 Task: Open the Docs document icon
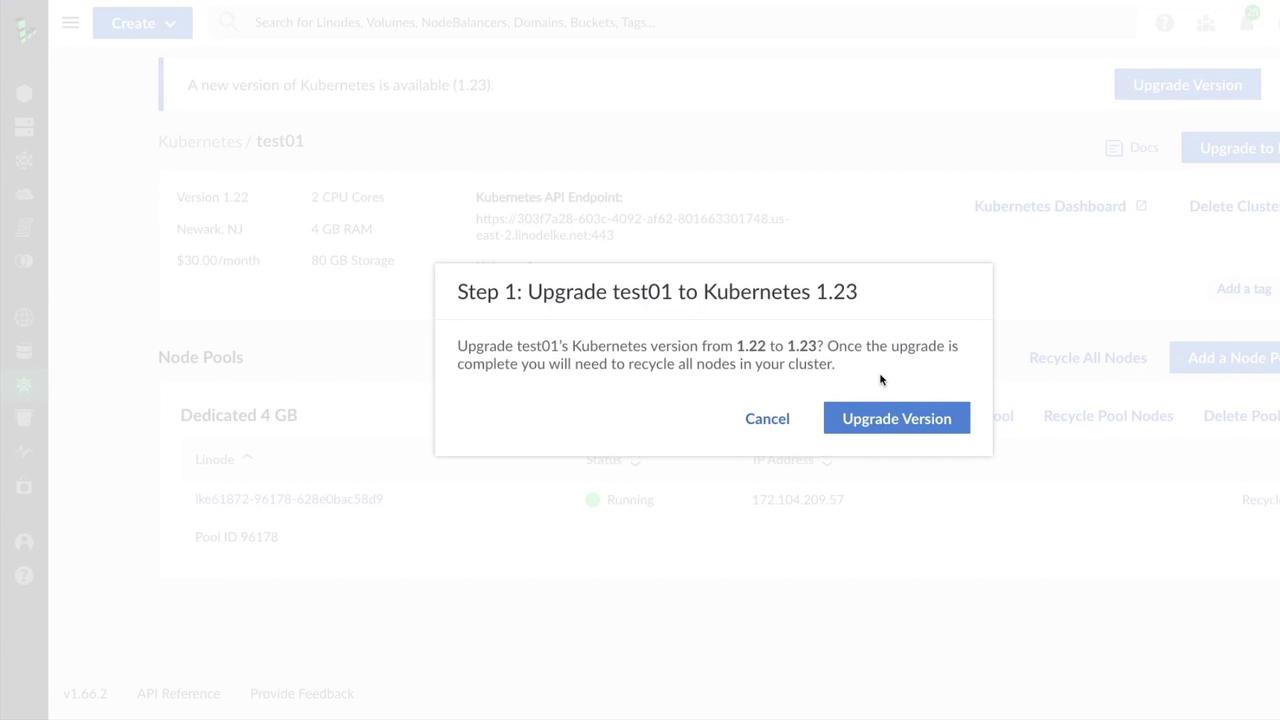pos(1114,148)
